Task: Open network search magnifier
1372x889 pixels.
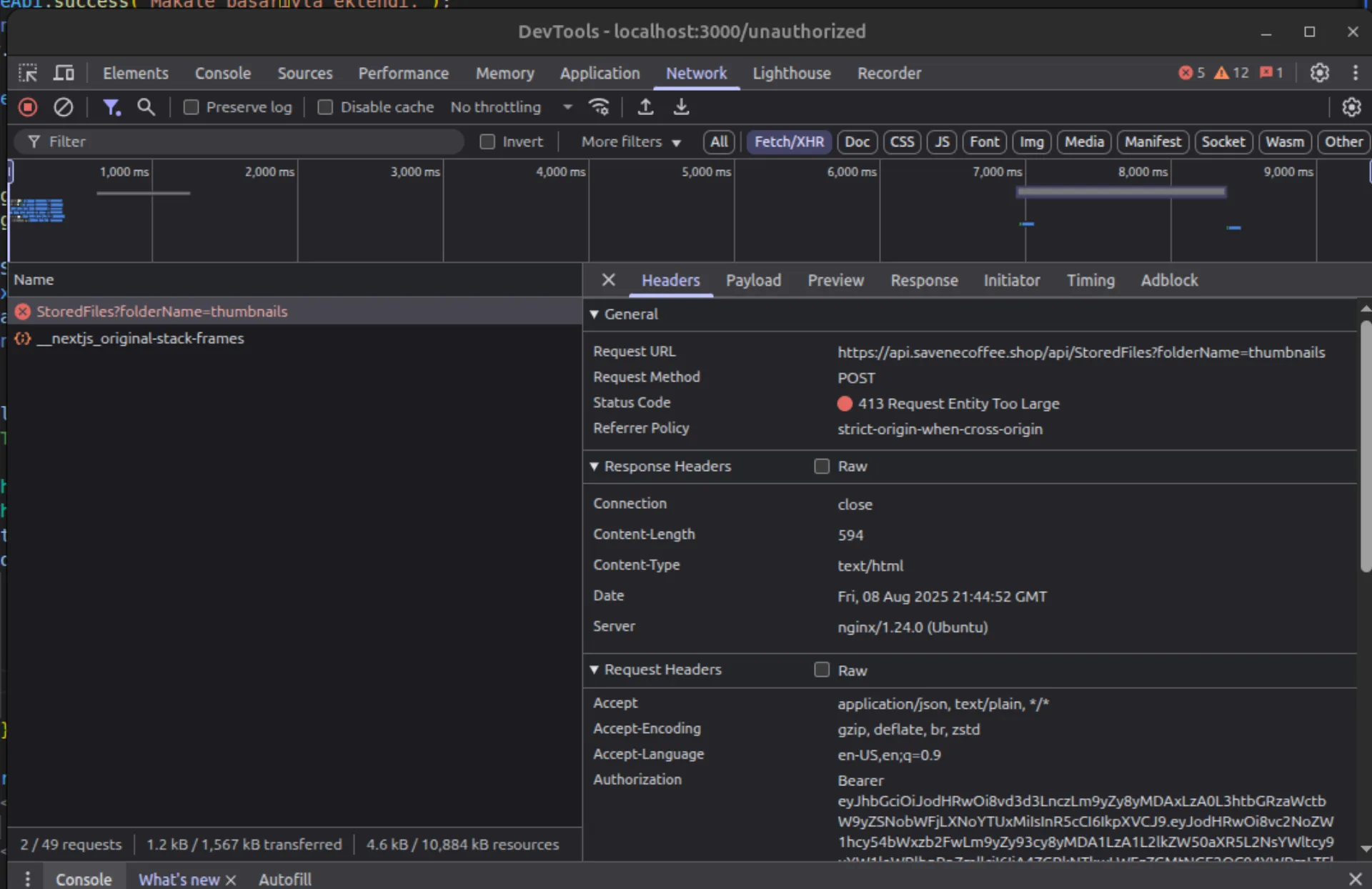Action: [x=146, y=107]
